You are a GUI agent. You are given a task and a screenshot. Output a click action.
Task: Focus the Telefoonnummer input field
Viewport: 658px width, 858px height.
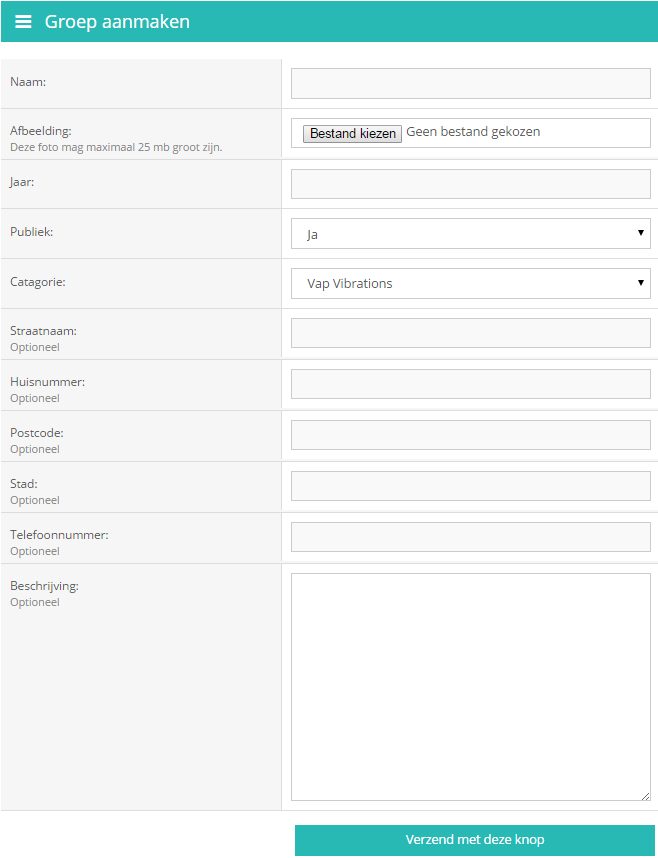coord(470,537)
